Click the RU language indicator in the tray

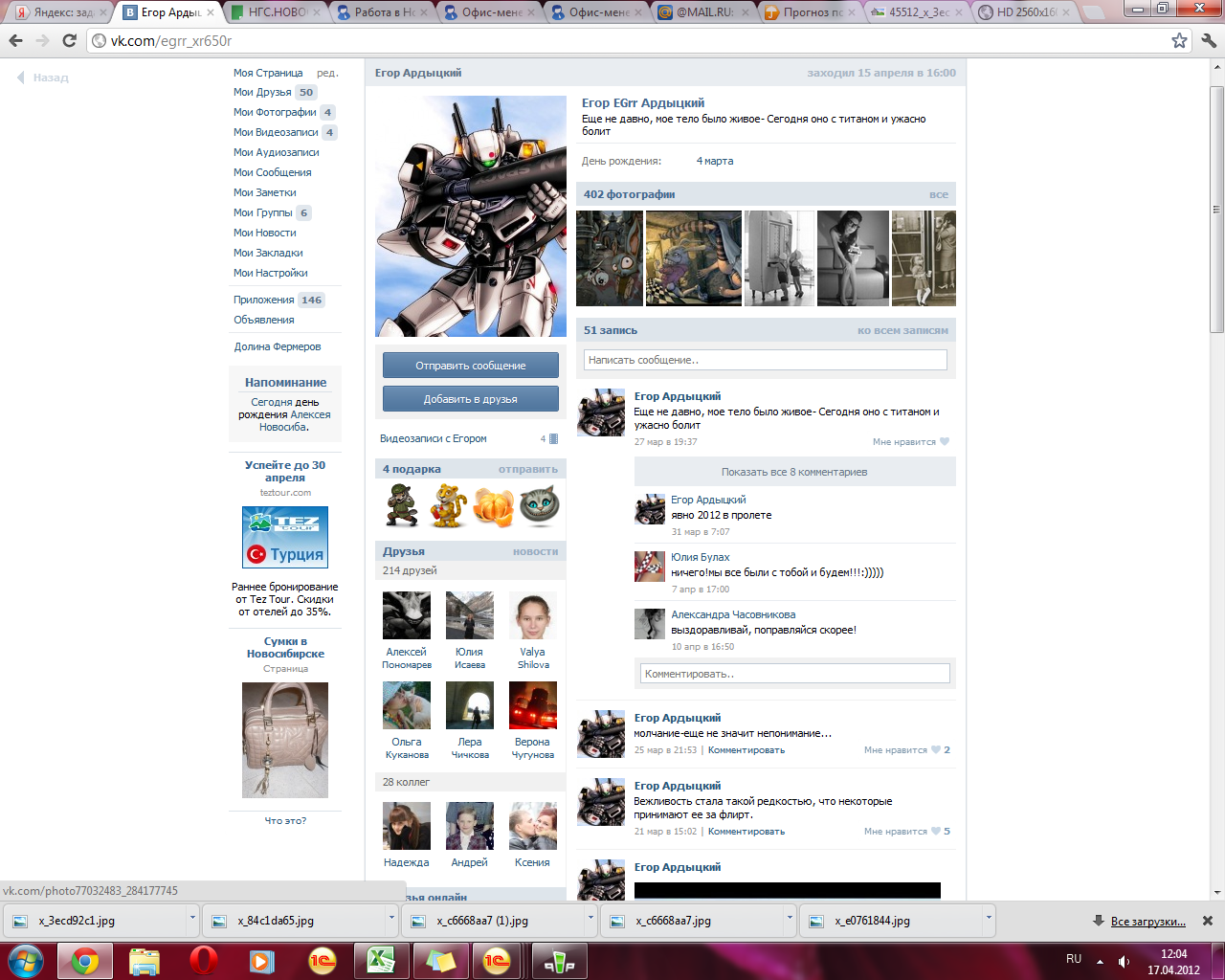coord(1074,959)
